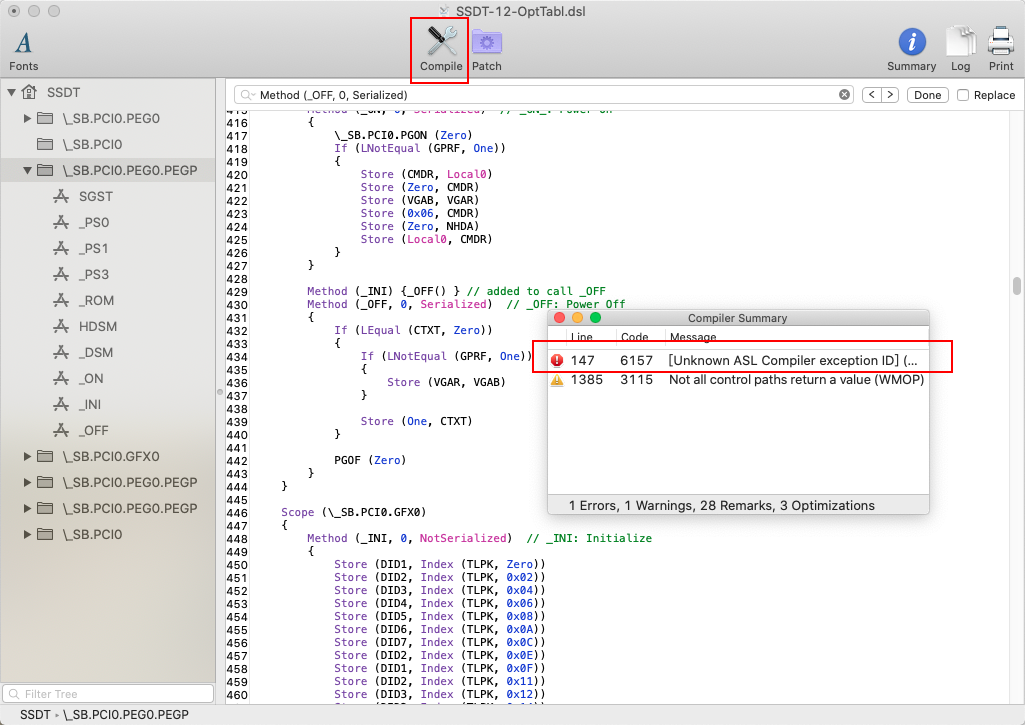
Task: Expand the \_SB.PCI0.PEG0 scope
Action: coord(27,118)
